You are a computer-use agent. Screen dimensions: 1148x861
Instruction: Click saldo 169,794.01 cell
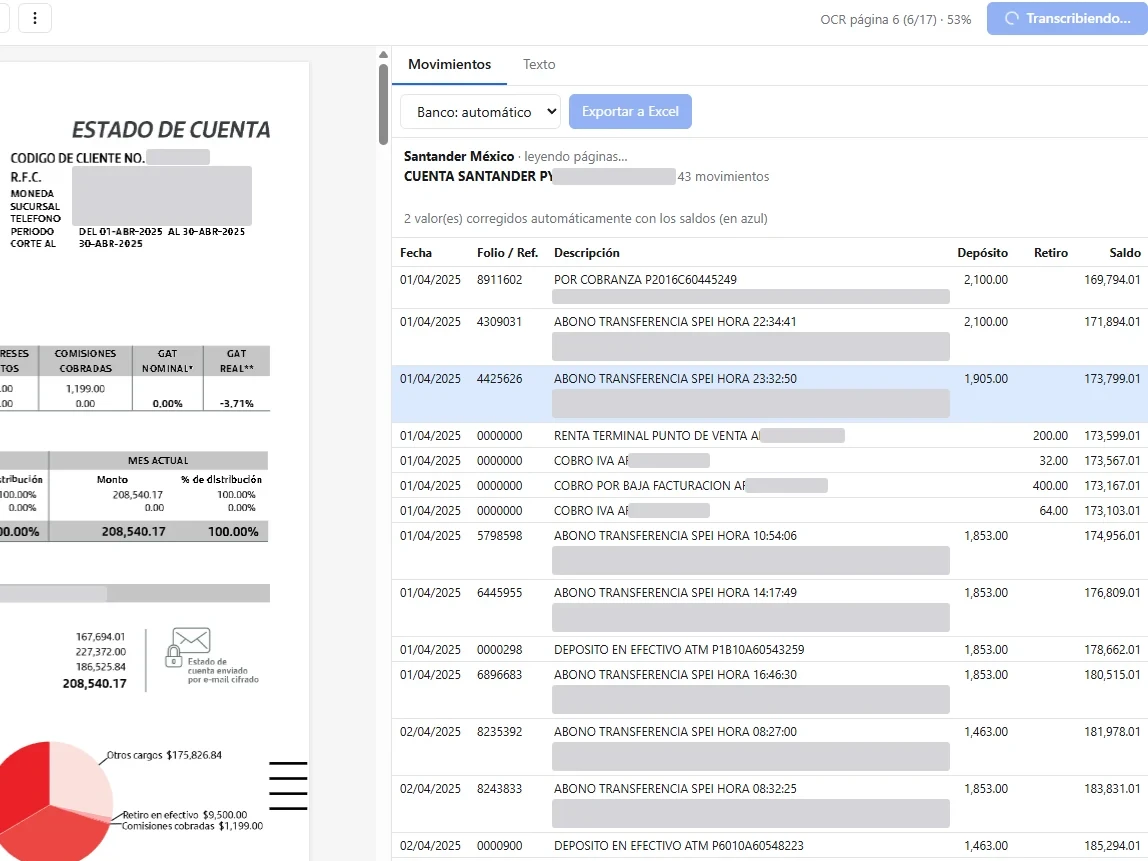pyautogui.click(x=1112, y=280)
